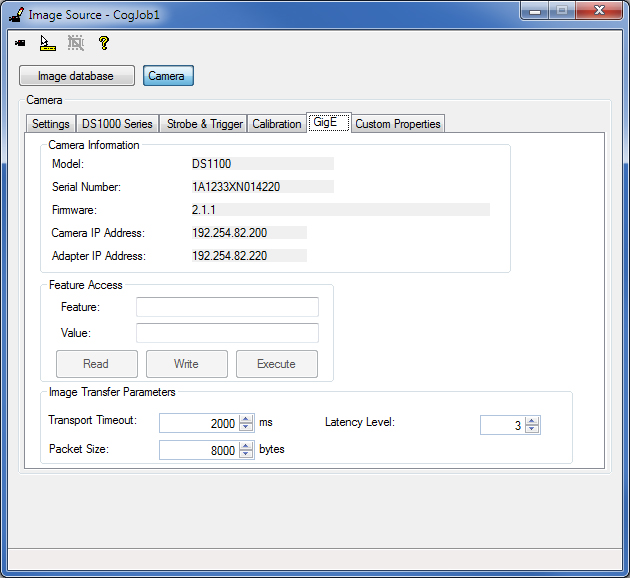Viewport: 630px width, 578px height.
Task: Increase Latency Level with up arrow
Action: [x=532, y=421]
